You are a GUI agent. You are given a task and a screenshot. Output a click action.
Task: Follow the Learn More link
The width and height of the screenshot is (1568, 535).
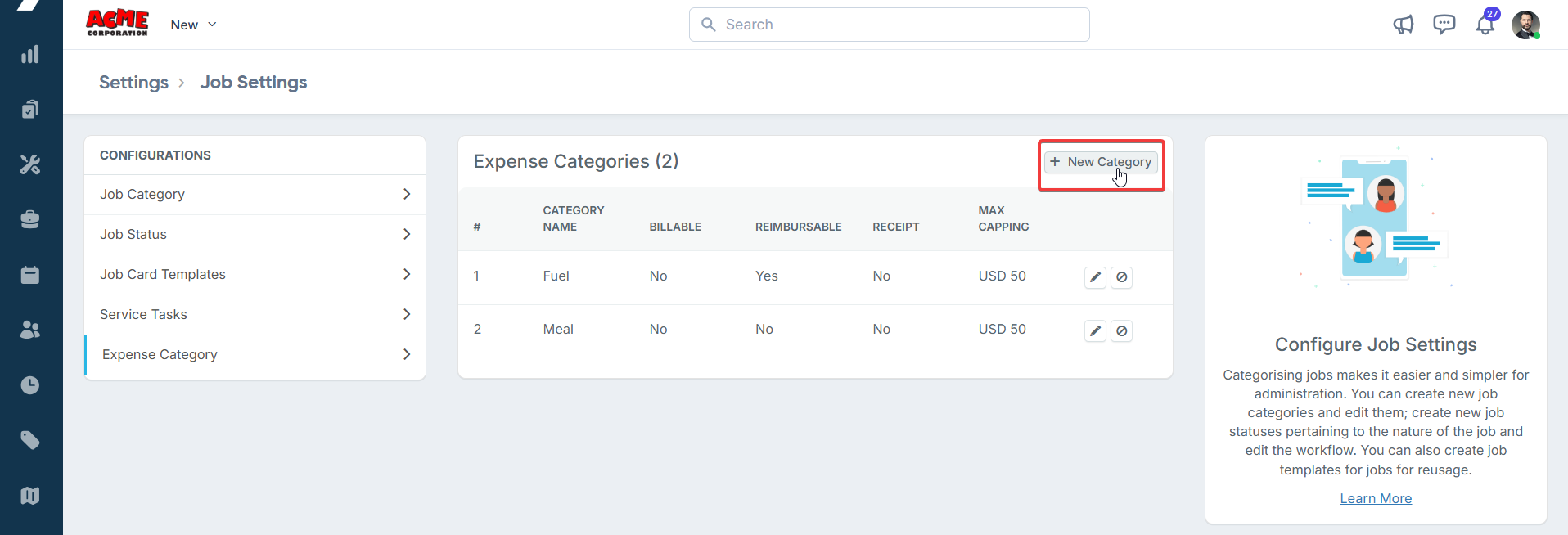pos(1376,498)
